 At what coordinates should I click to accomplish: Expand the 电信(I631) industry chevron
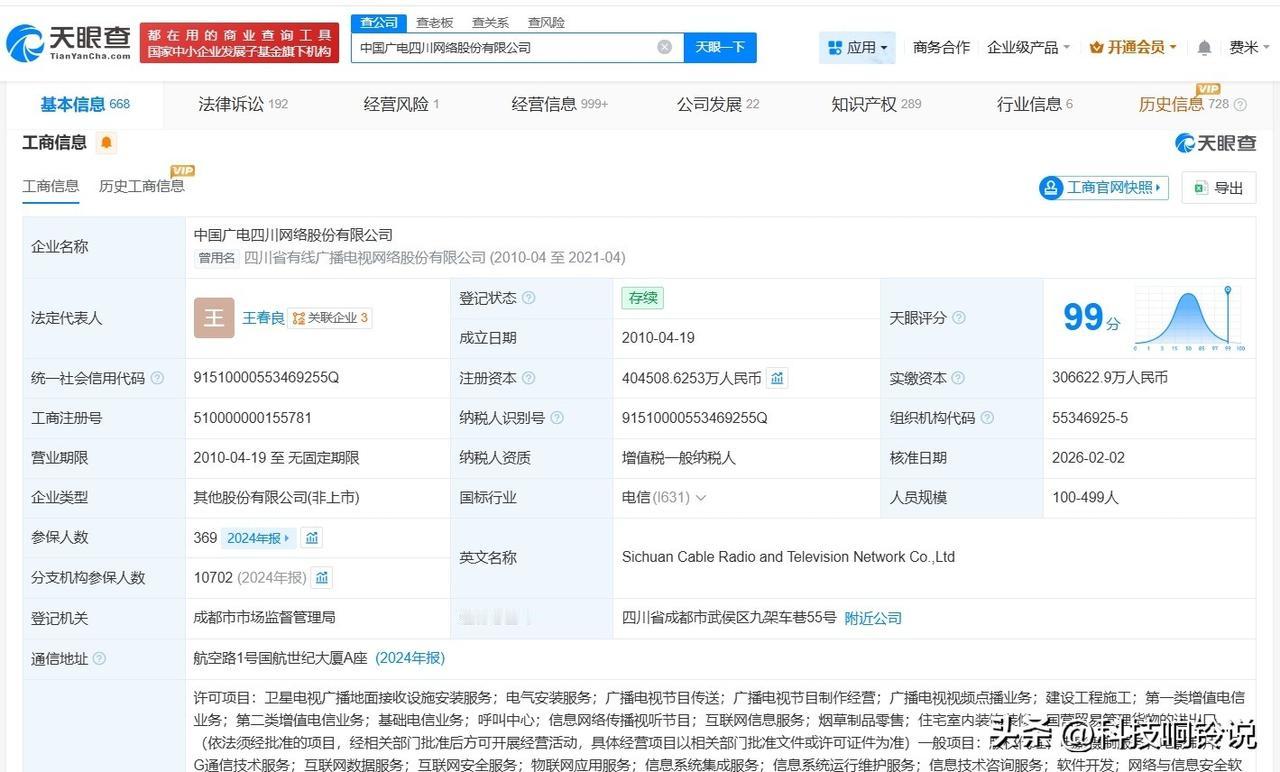click(x=701, y=498)
